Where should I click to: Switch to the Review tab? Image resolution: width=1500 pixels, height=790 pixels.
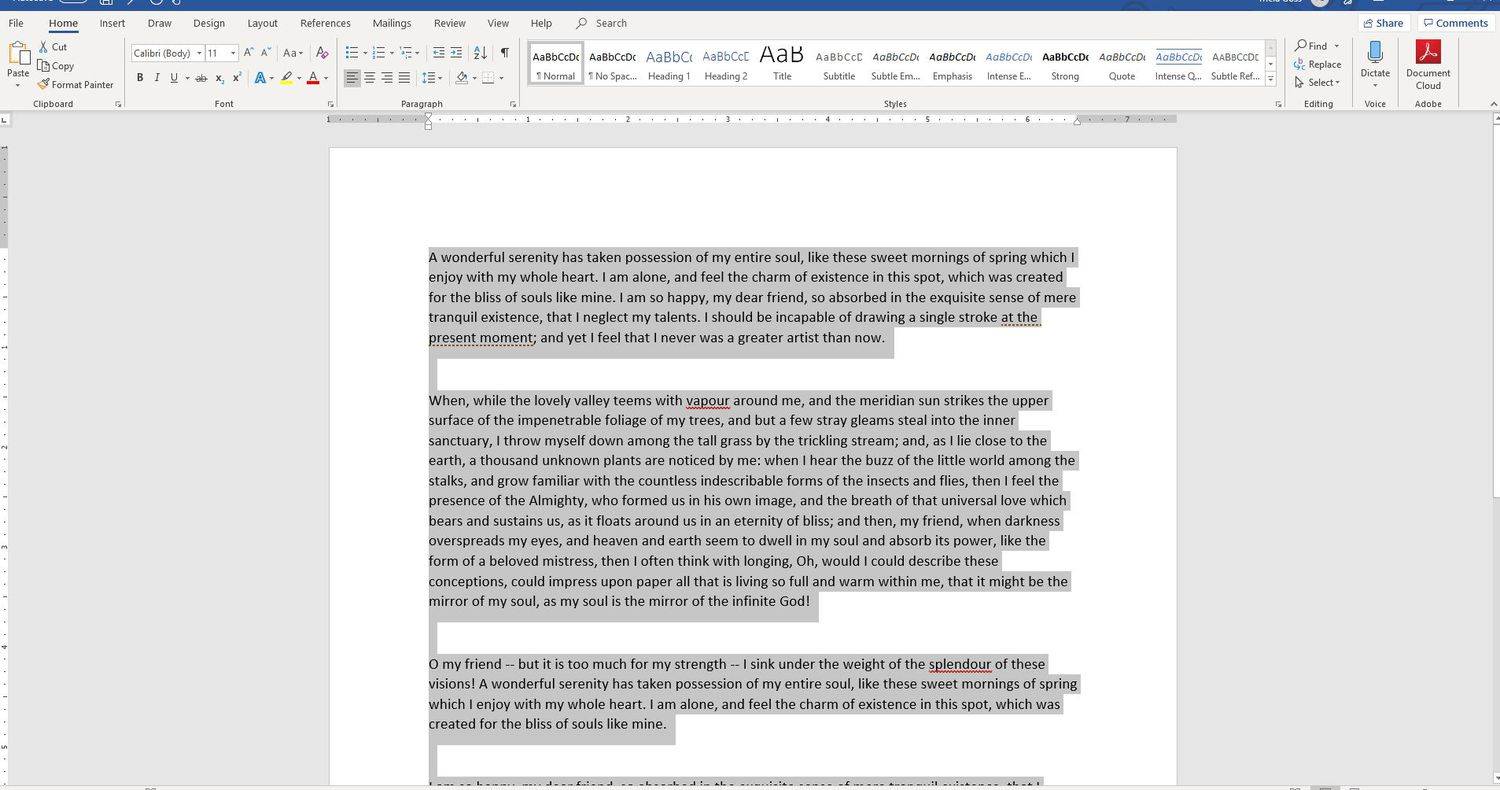click(449, 23)
